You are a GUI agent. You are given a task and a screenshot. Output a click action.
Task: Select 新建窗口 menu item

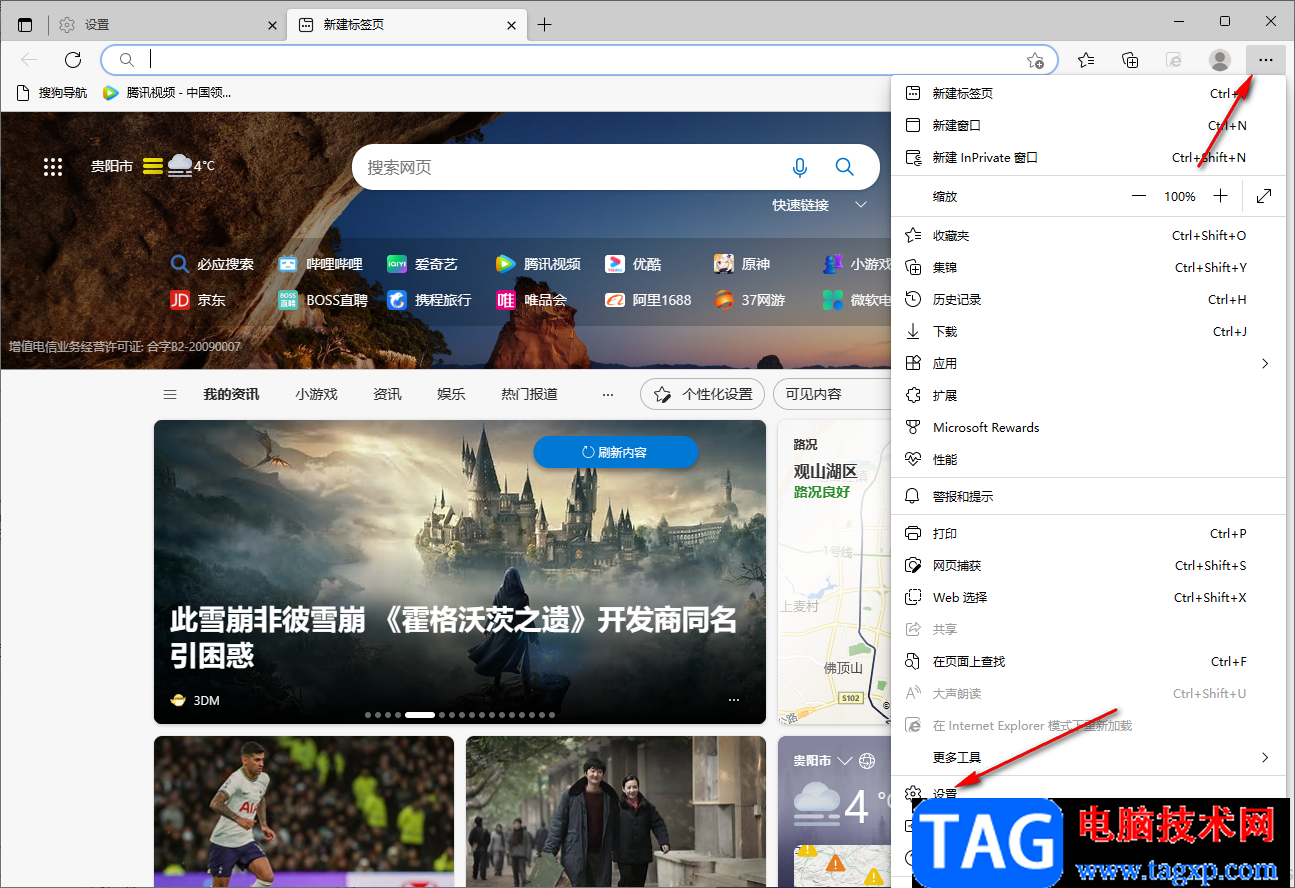pyautogui.click(x=1088, y=125)
